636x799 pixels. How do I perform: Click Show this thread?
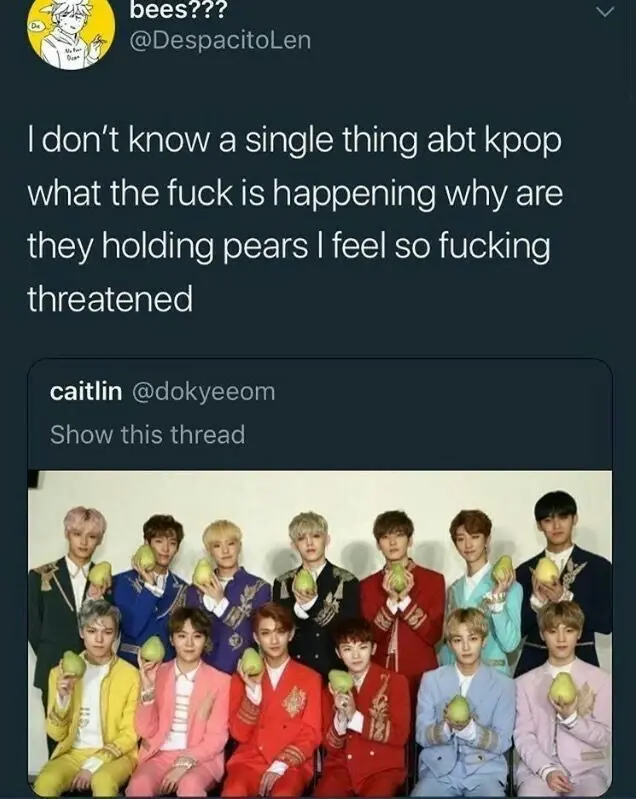click(147, 435)
